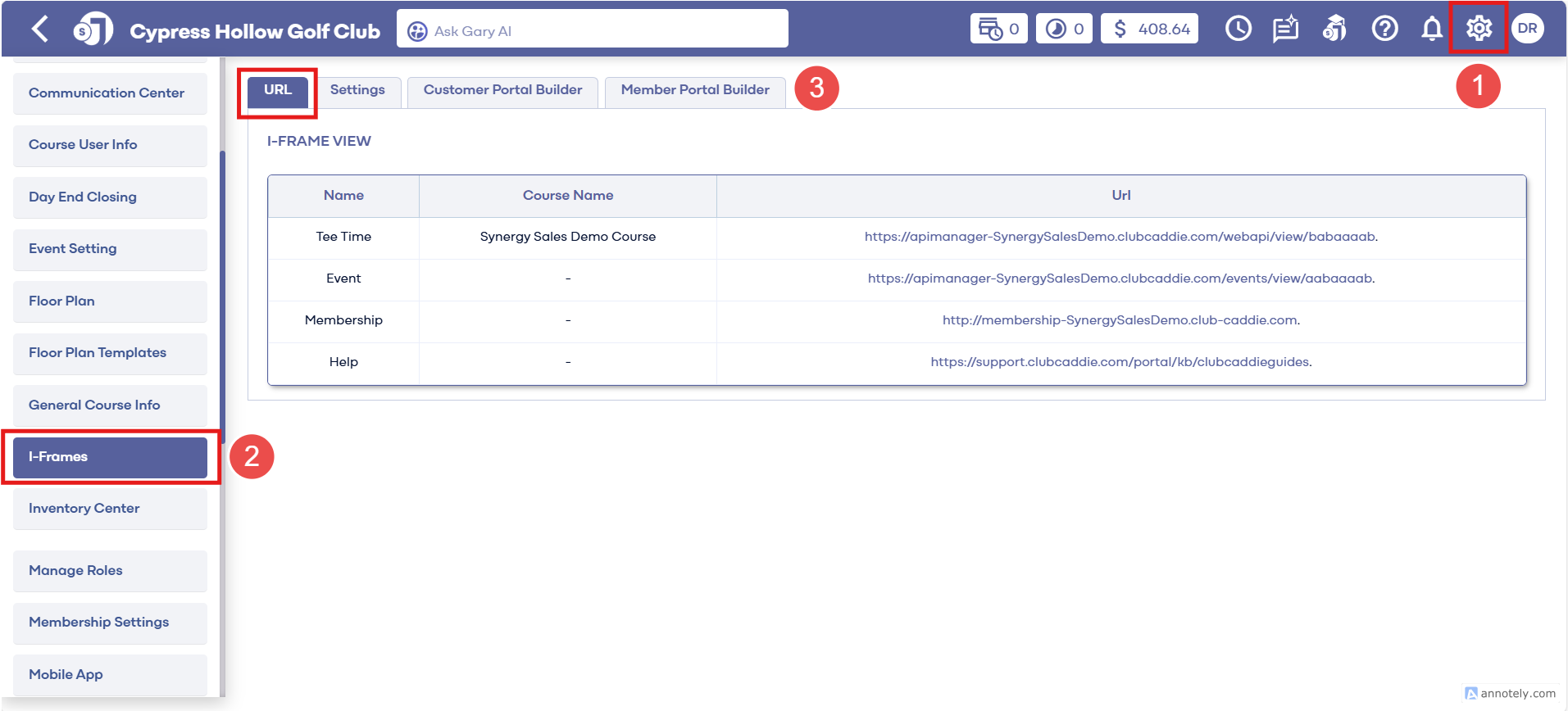This screenshot has height=711, width=1568.
Task: Click the sidebar vertical scrollbar
Action: [x=222, y=295]
